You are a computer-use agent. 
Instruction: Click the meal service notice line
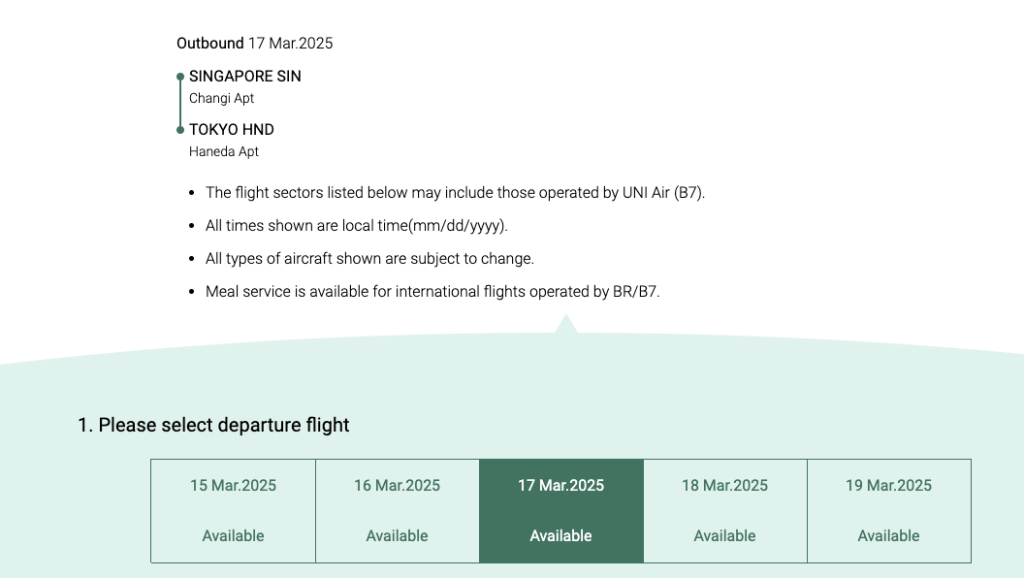[x=432, y=291]
